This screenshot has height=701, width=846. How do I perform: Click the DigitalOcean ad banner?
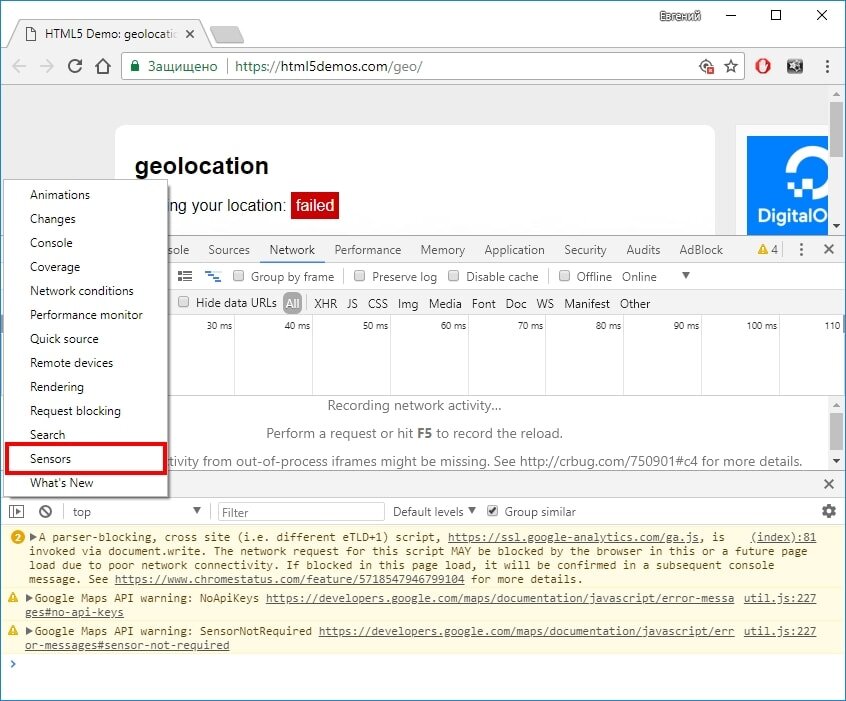pos(787,185)
